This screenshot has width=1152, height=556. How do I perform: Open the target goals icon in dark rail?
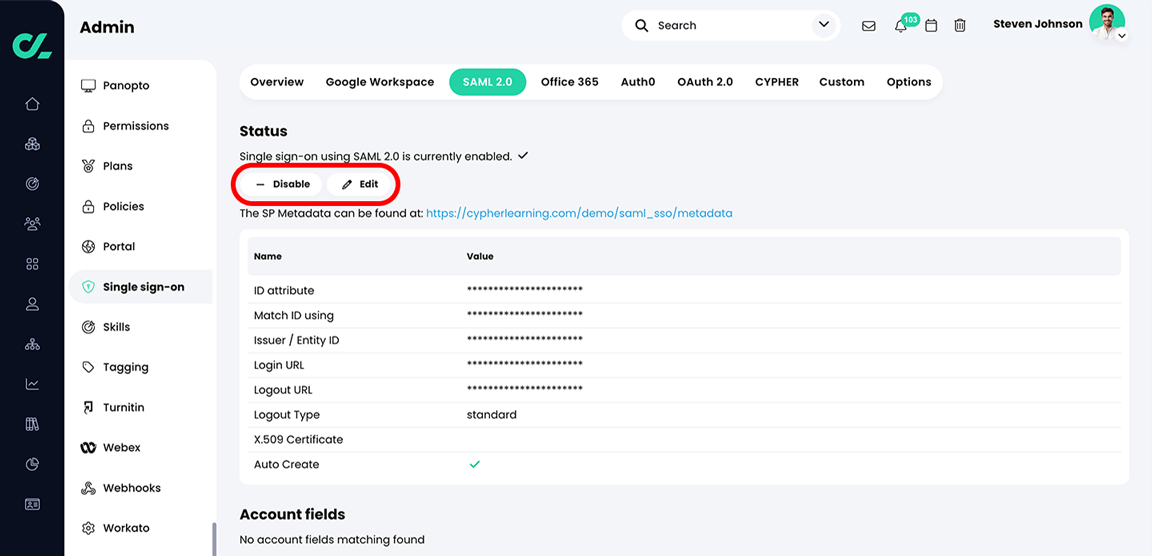point(32,184)
